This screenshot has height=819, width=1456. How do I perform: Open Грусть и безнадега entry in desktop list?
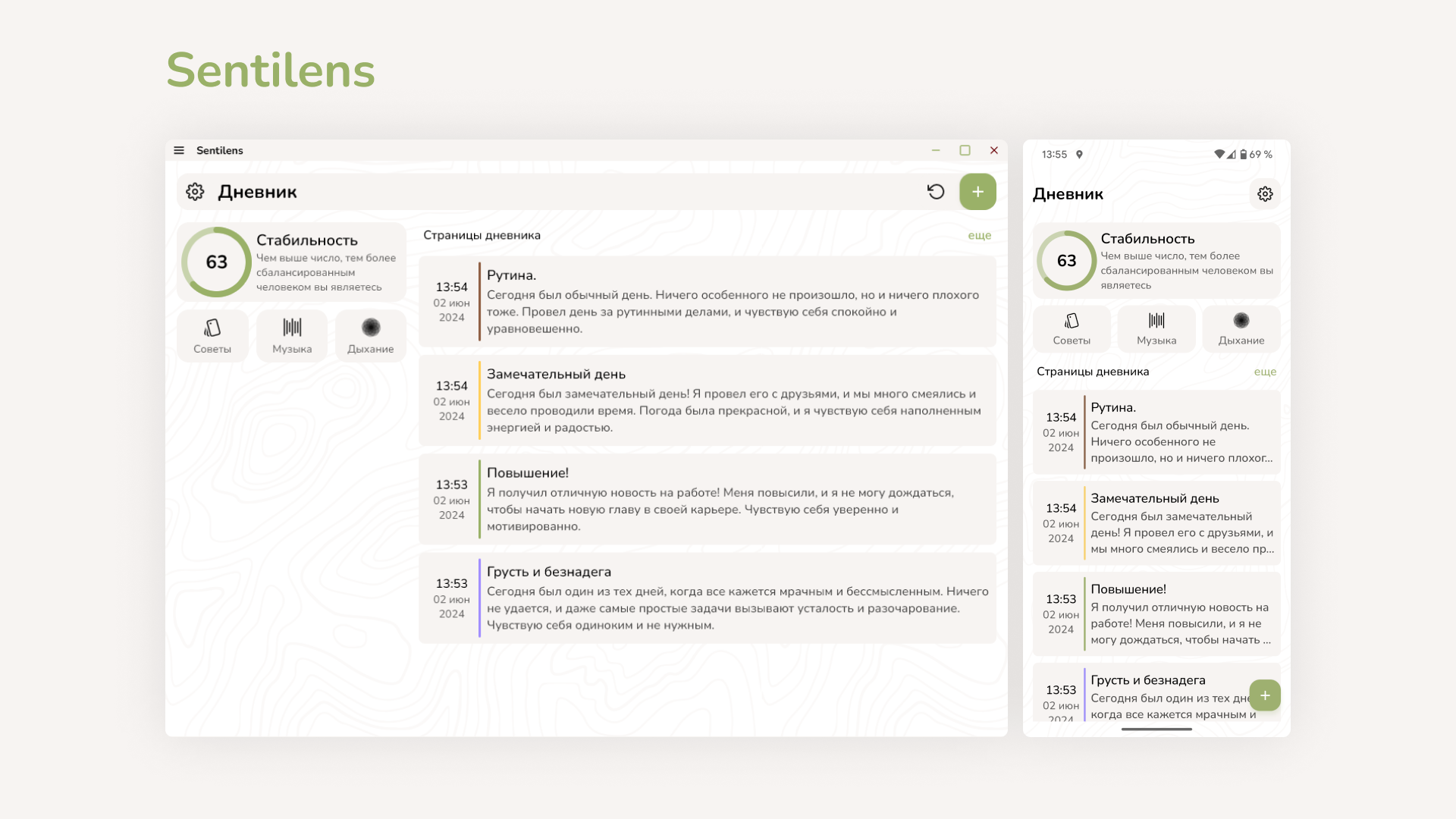(x=707, y=598)
